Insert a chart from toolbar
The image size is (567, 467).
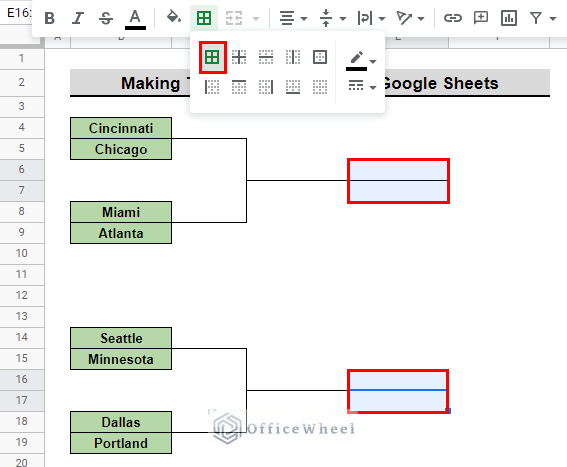click(x=509, y=18)
